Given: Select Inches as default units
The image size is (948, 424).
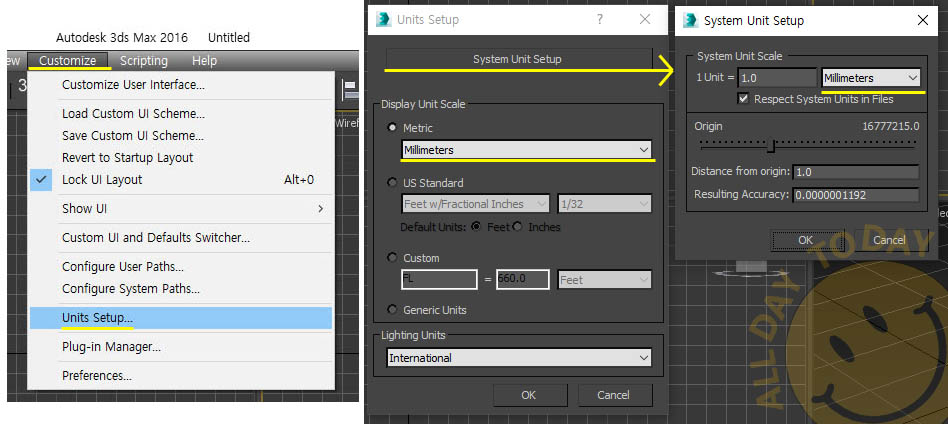Looking at the screenshot, I should click(518, 227).
